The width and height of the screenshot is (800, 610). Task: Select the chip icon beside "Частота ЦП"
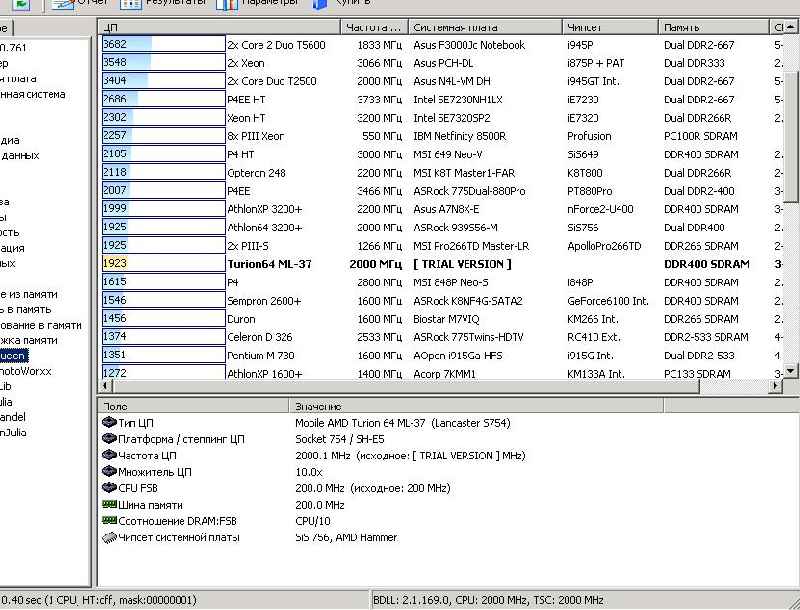click(109, 455)
